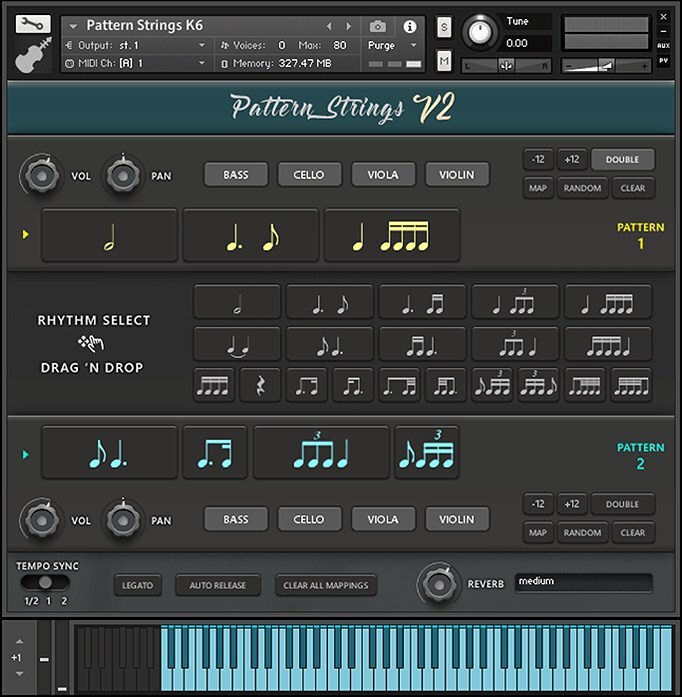
Task: Select CELLO in Pattern 1 section
Action: pos(309,175)
